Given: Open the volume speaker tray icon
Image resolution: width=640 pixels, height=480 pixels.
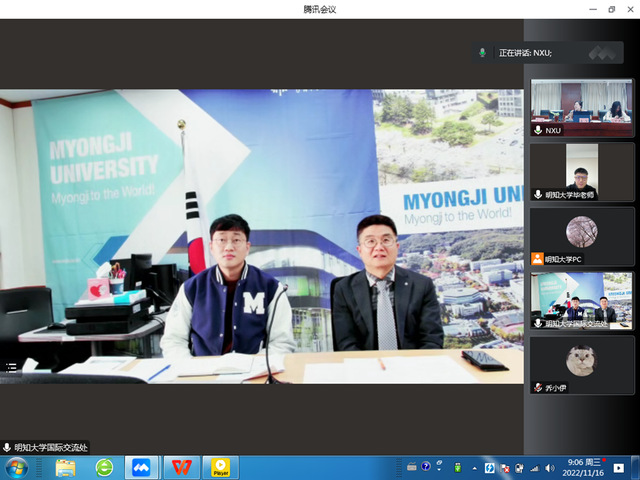Looking at the screenshot, I should pos(550,468).
